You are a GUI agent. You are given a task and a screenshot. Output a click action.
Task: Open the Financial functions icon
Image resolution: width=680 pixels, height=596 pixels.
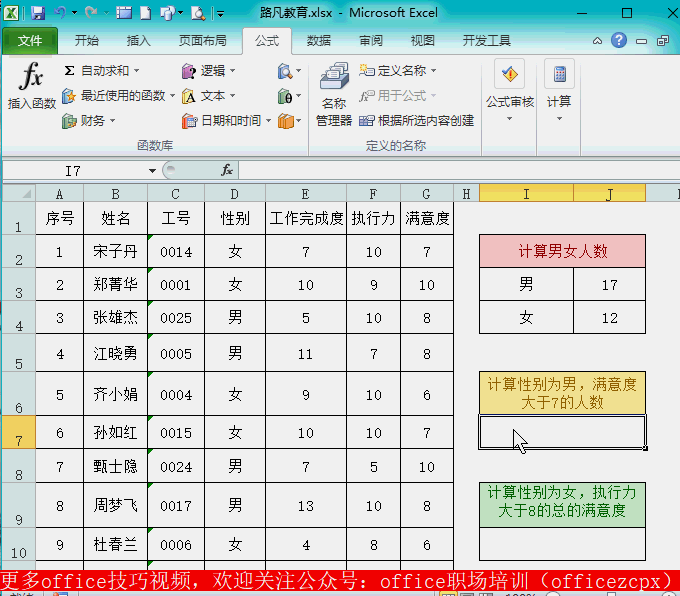(x=69, y=121)
